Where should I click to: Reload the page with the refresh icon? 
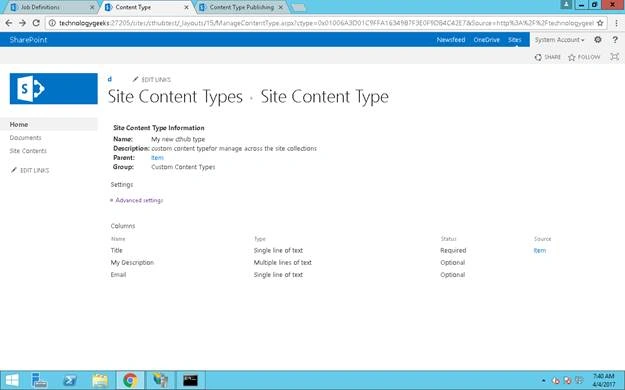pyautogui.click(x=36, y=23)
